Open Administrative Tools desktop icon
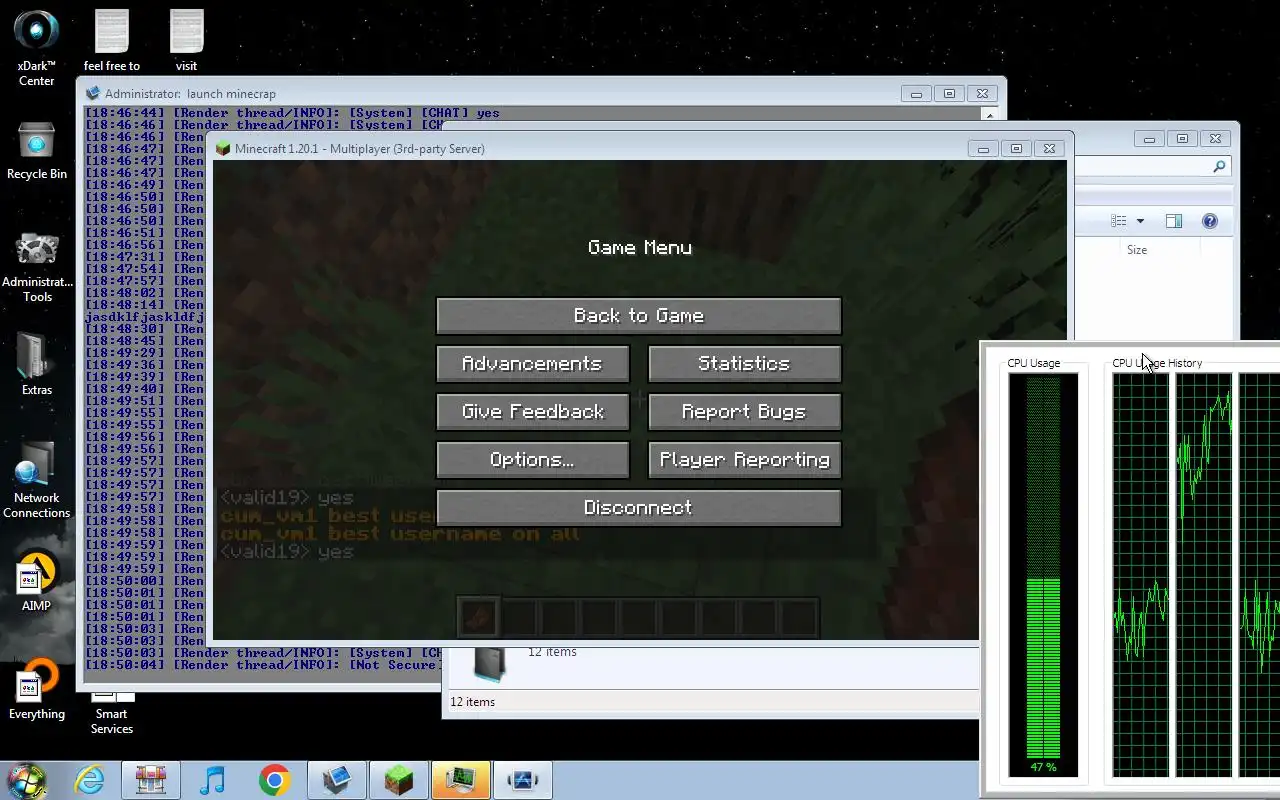 coord(37,268)
